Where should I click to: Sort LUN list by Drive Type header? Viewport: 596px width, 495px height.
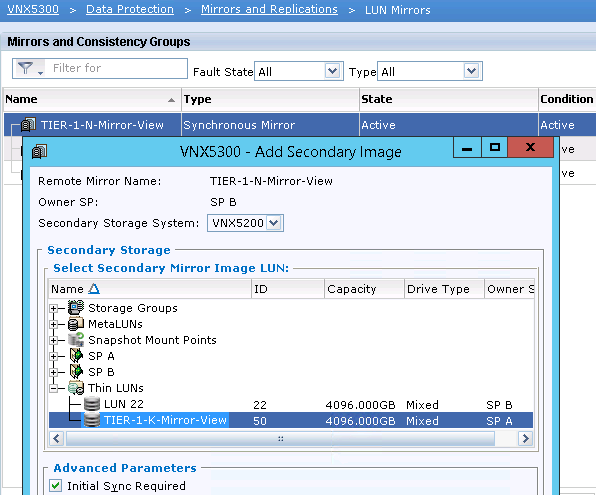[444, 289]
